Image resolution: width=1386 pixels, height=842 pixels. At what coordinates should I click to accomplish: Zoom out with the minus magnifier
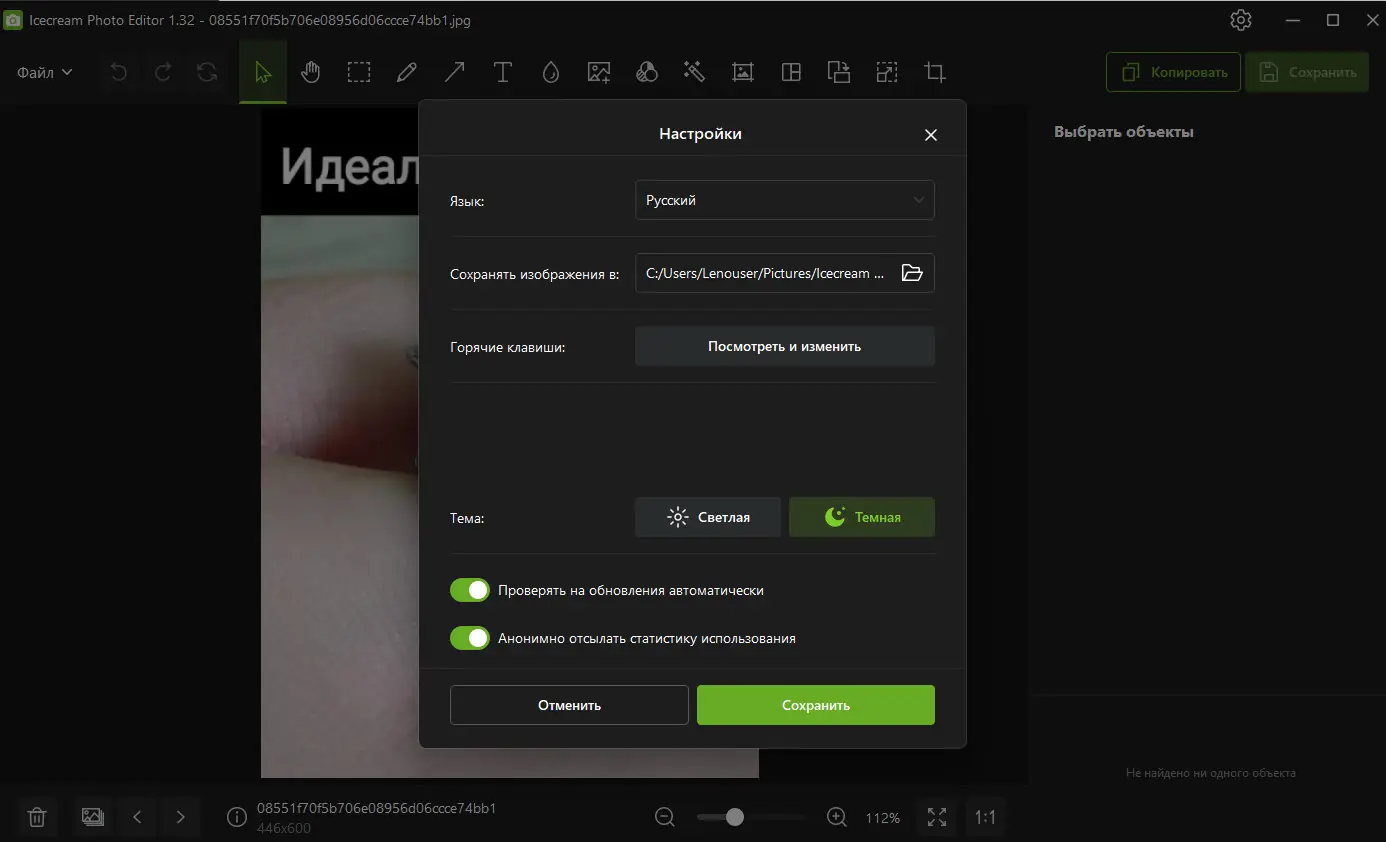tap(665, 817)
